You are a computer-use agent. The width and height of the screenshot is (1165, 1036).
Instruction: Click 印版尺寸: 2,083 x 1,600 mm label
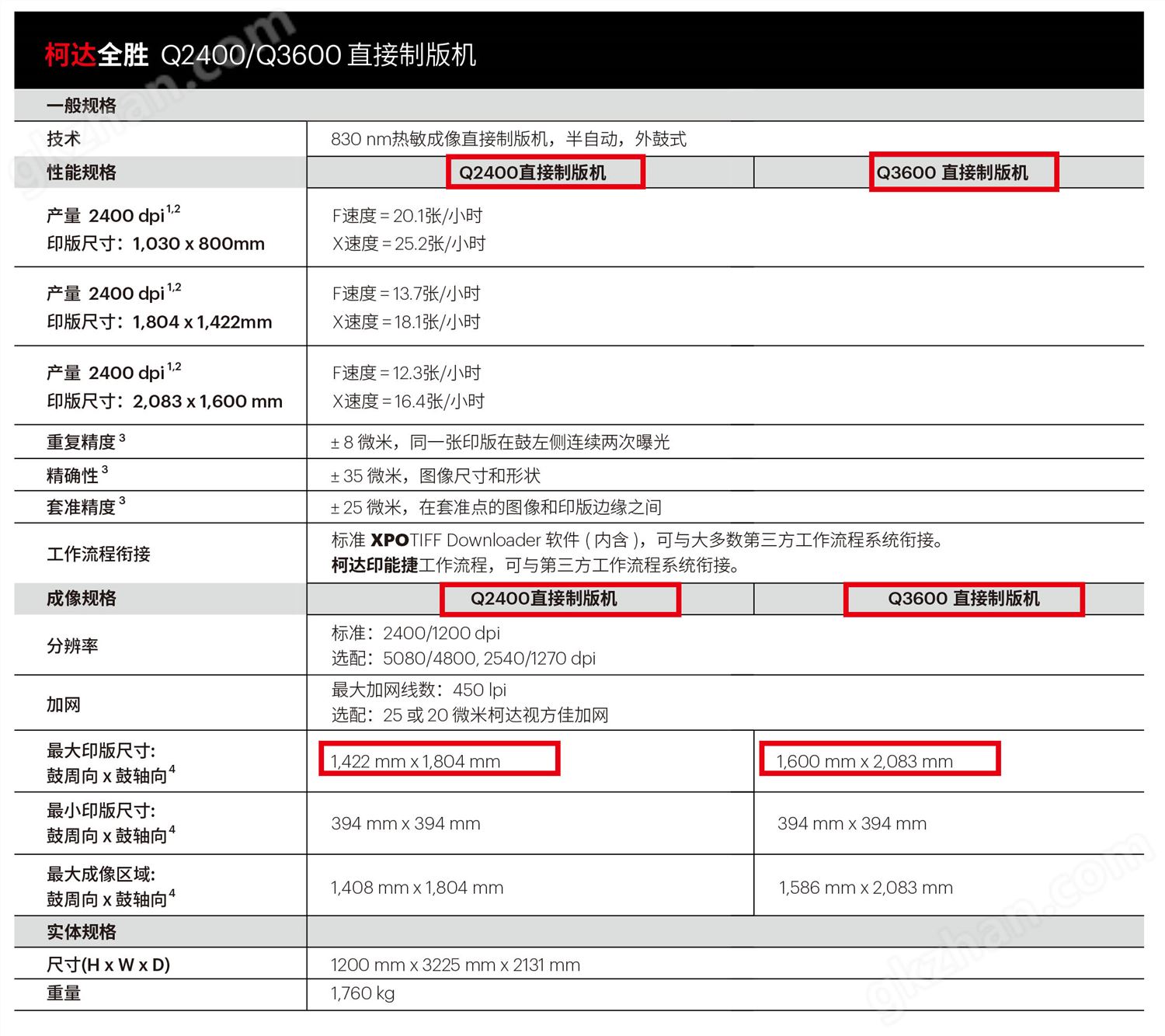tap(165, 402)
